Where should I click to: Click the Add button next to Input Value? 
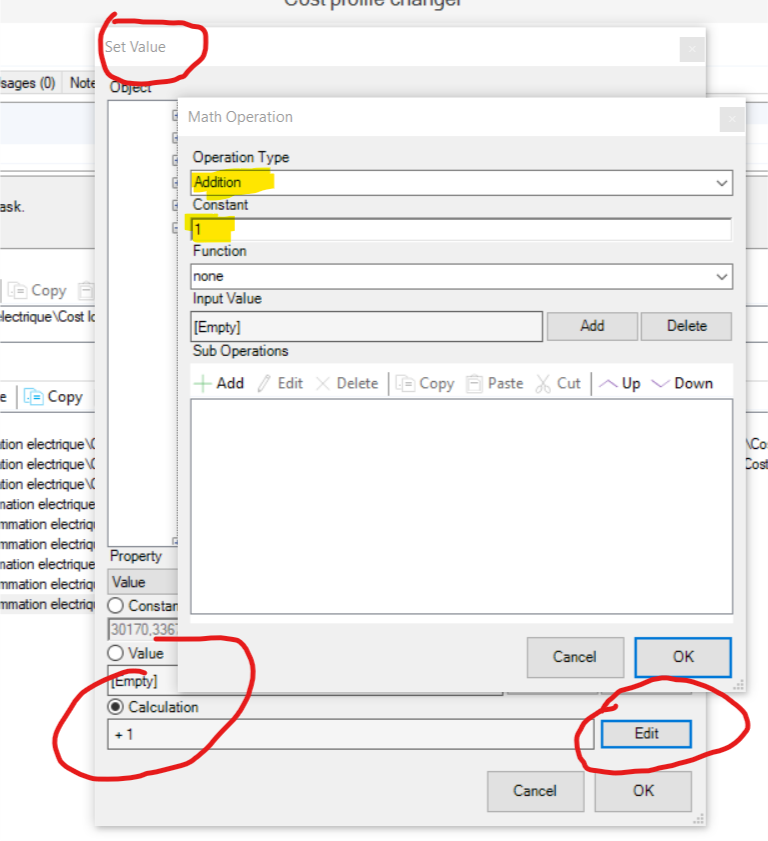click(x=592, y=326)
